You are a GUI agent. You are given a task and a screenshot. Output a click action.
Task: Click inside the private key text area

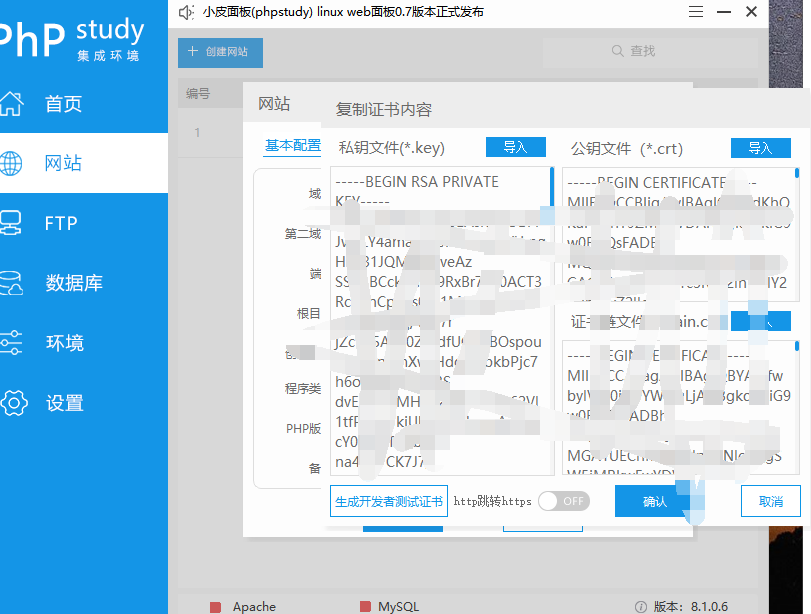[x=440, y=321]
